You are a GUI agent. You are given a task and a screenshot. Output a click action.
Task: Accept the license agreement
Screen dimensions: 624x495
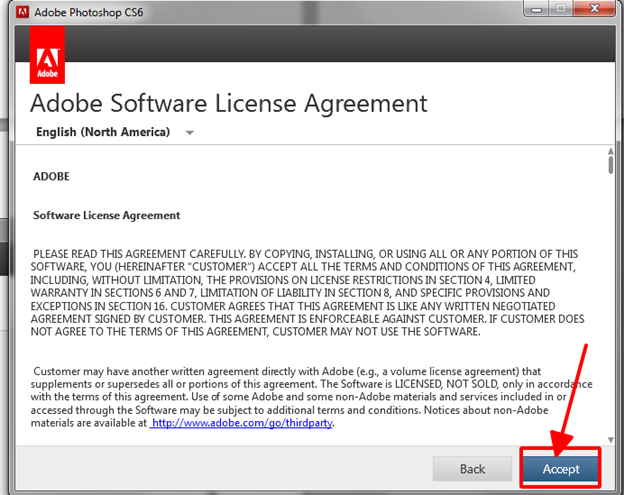(x=561, y=468)
